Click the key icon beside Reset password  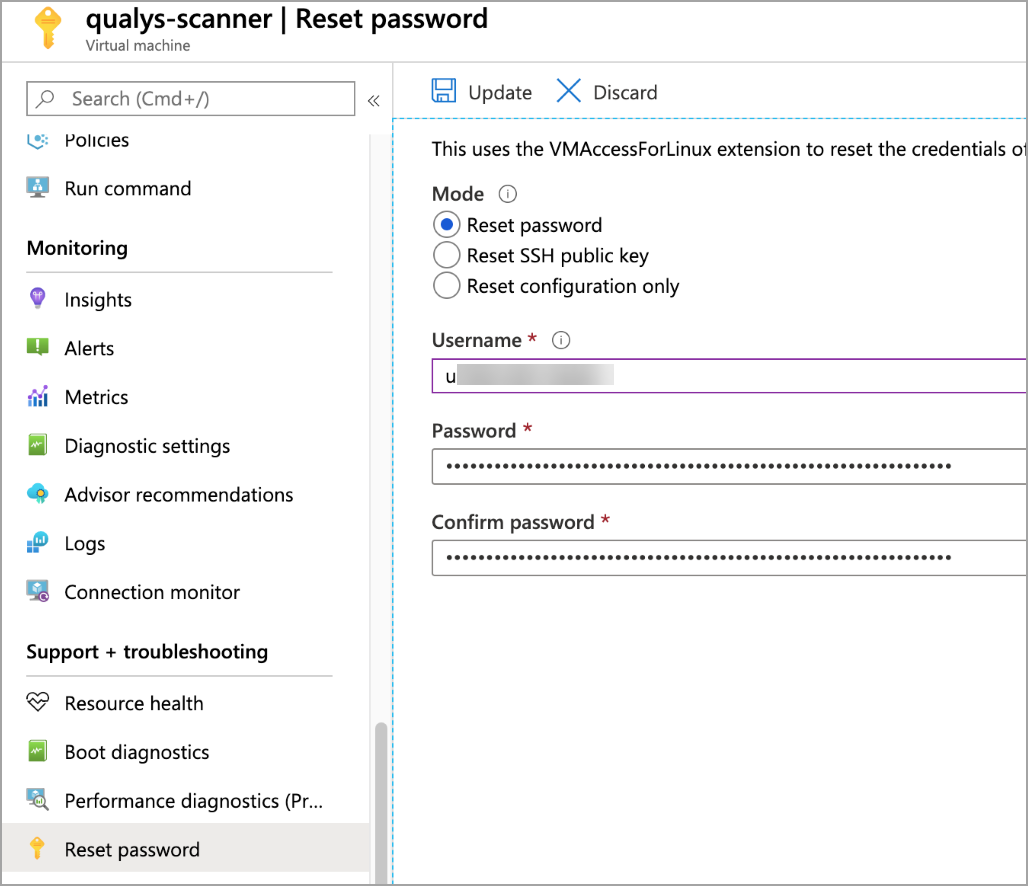tap(37, 849)
